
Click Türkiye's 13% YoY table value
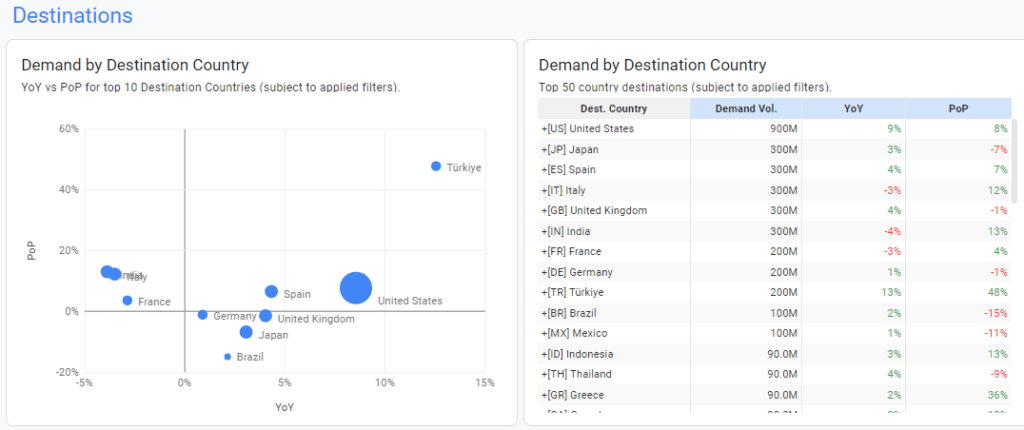click(x=893, y=292)
